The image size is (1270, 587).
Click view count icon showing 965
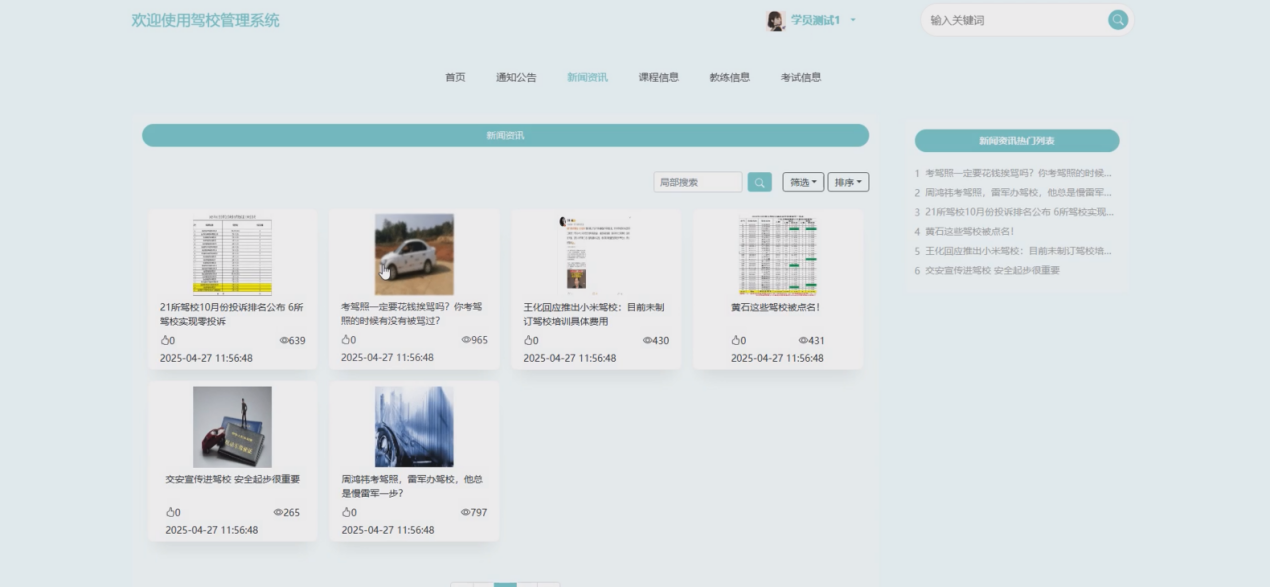coord(466,340)
